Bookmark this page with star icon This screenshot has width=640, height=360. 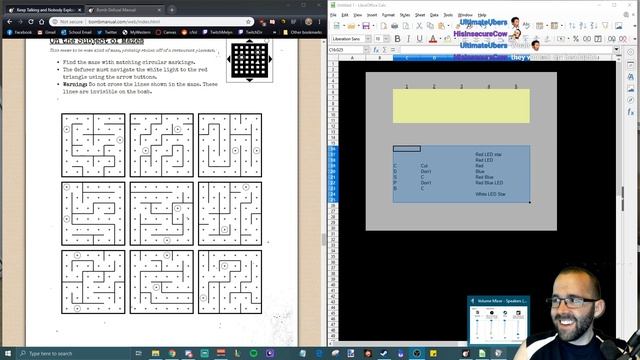pos(248,22)
